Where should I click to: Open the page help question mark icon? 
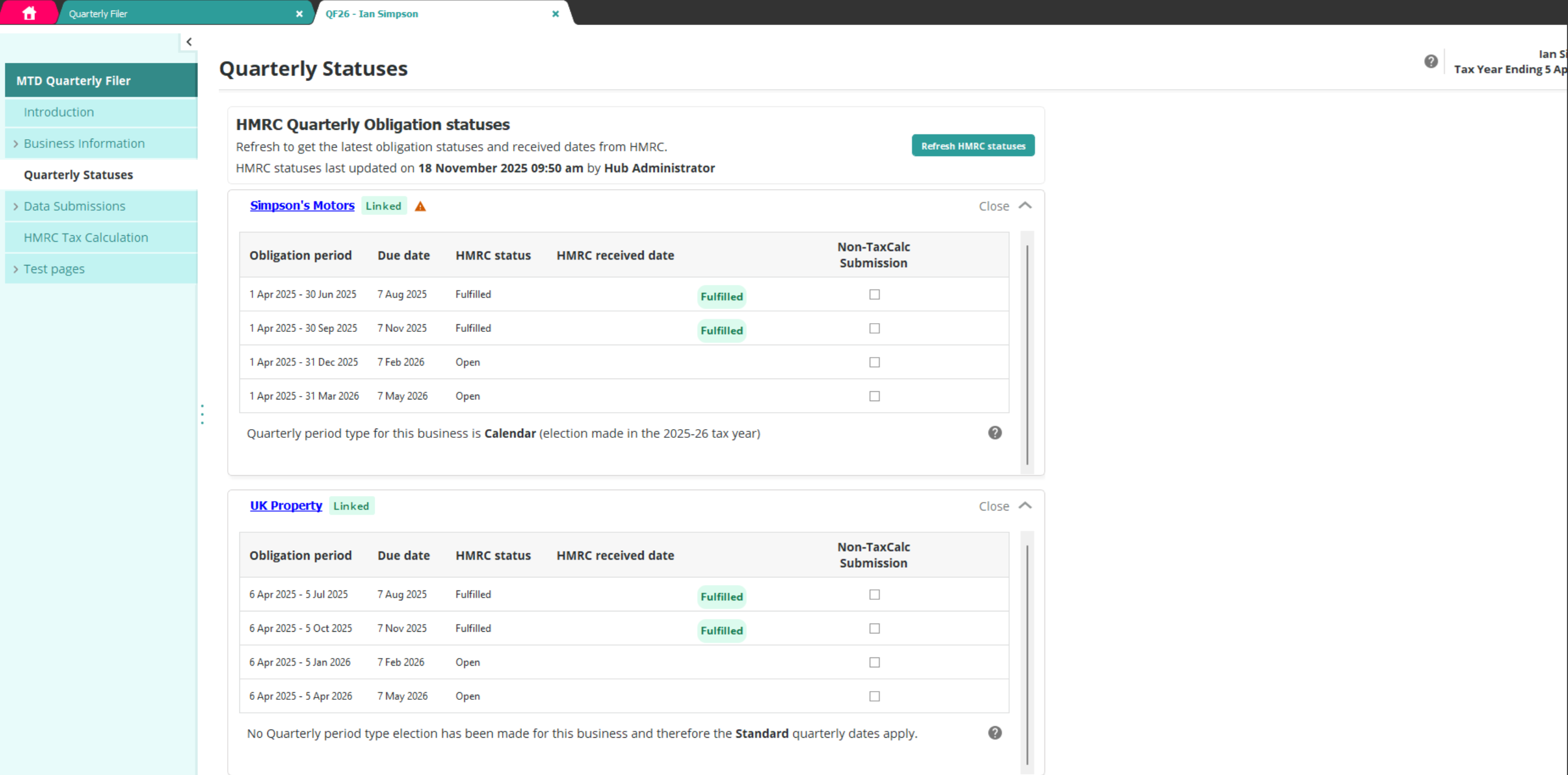click(x=1431, y=61)
